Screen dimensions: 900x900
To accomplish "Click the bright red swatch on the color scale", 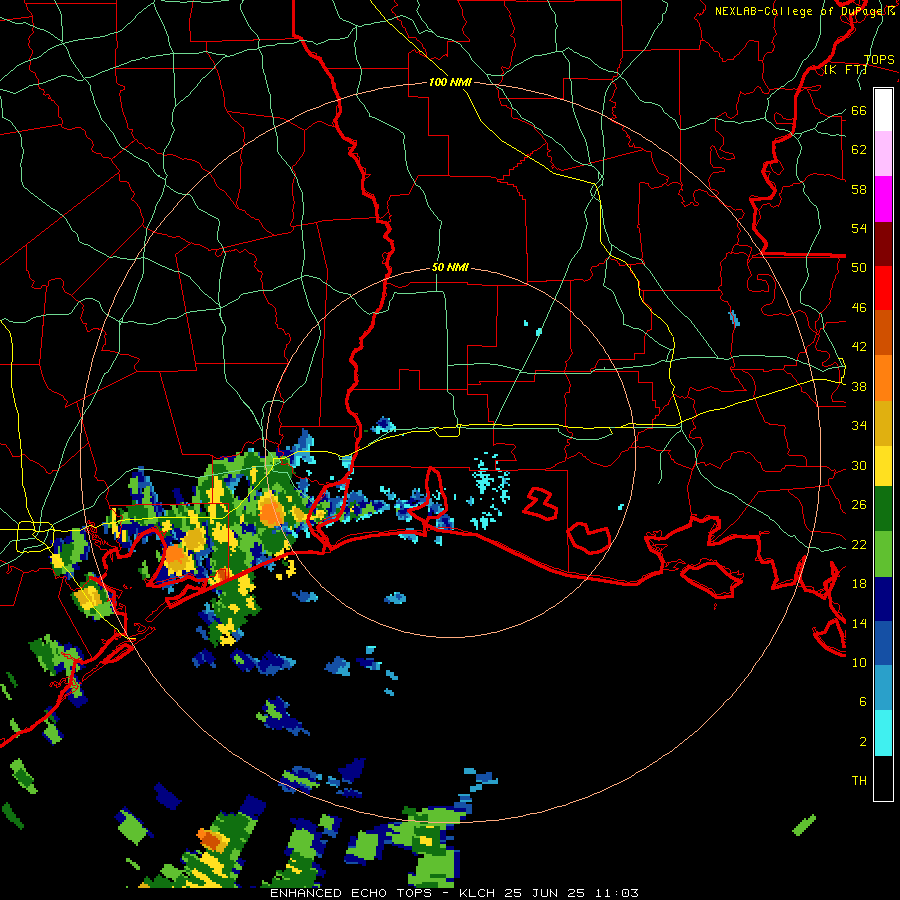I will click(x=883, y=288).
